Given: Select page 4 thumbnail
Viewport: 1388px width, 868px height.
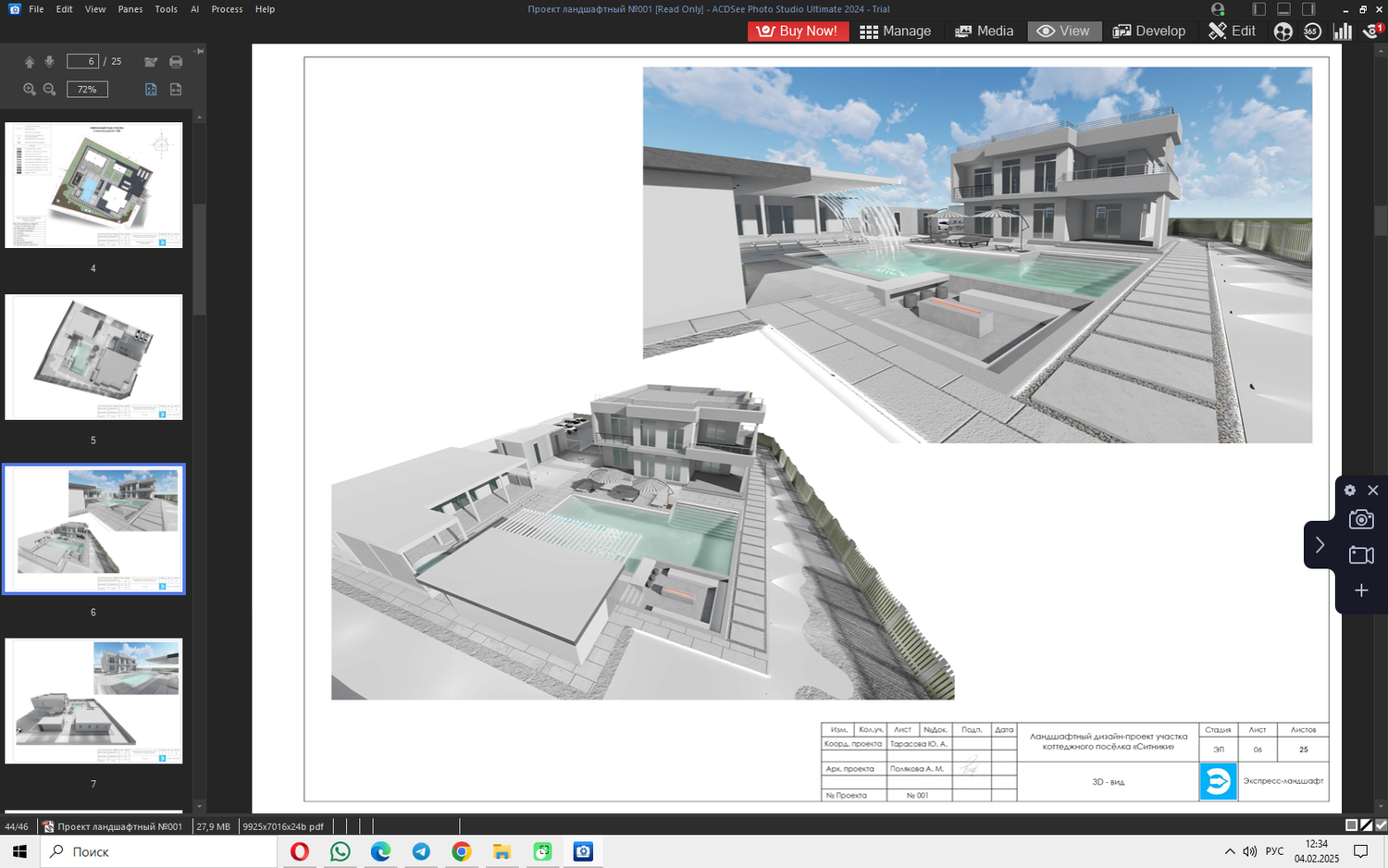Looking at the screenshot, I should click(93, 185).
